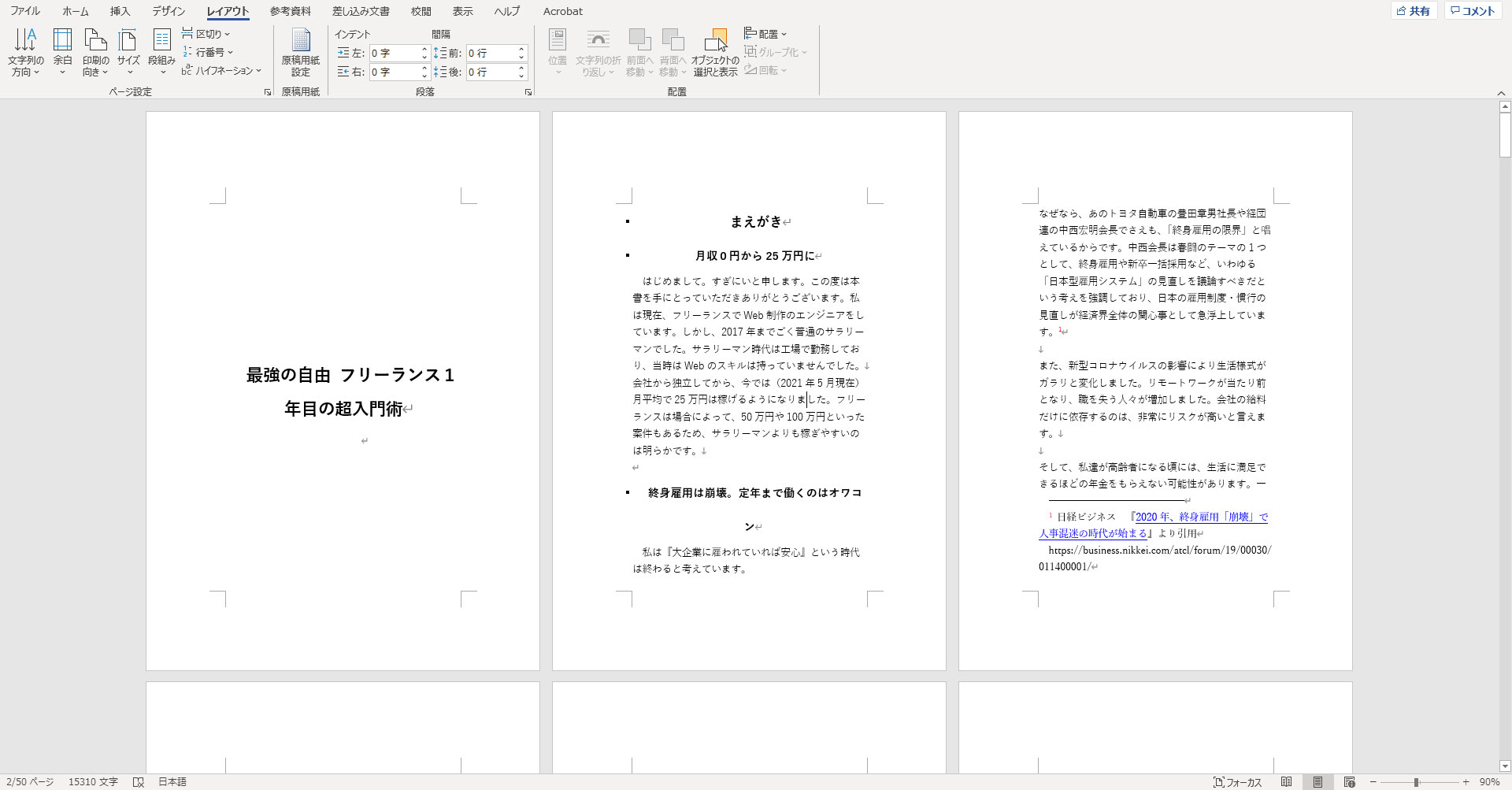Image resolution: width=1512 pixels, height=790 pixels.
Task: Increase the spacing before value with stepper
Action: point(521,50)
